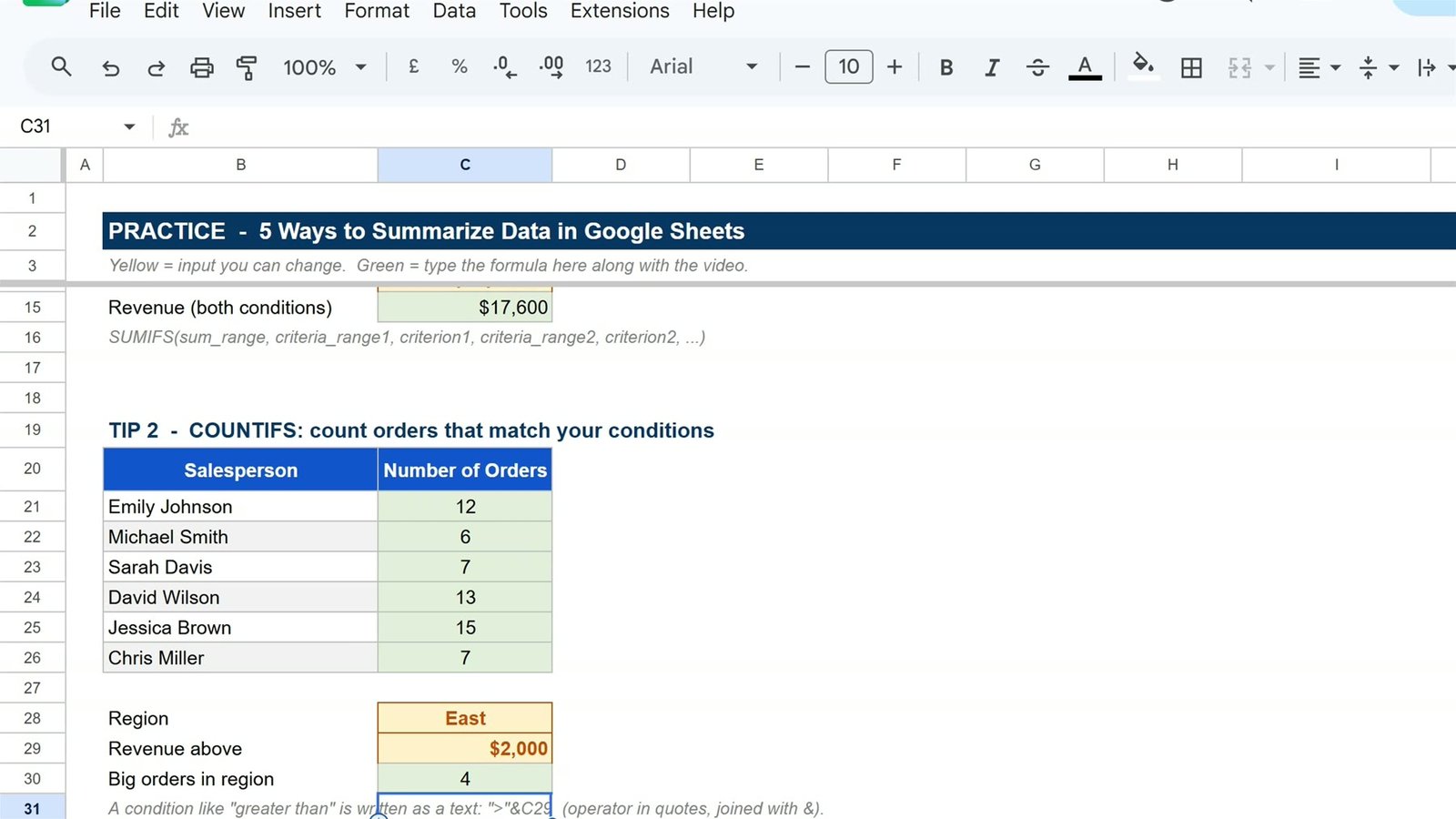Viewport: 1456px width, 819px height.
Task: Select Emily Johnson's order count 12
Action: [465, 507]
